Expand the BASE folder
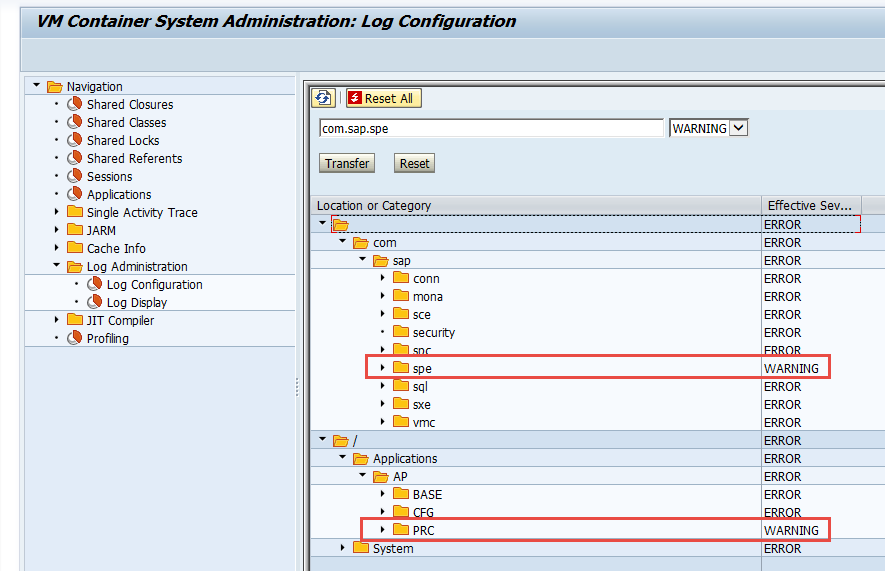Image resolution: width=885 pixels, height=571 pixels. click(383, 494)
